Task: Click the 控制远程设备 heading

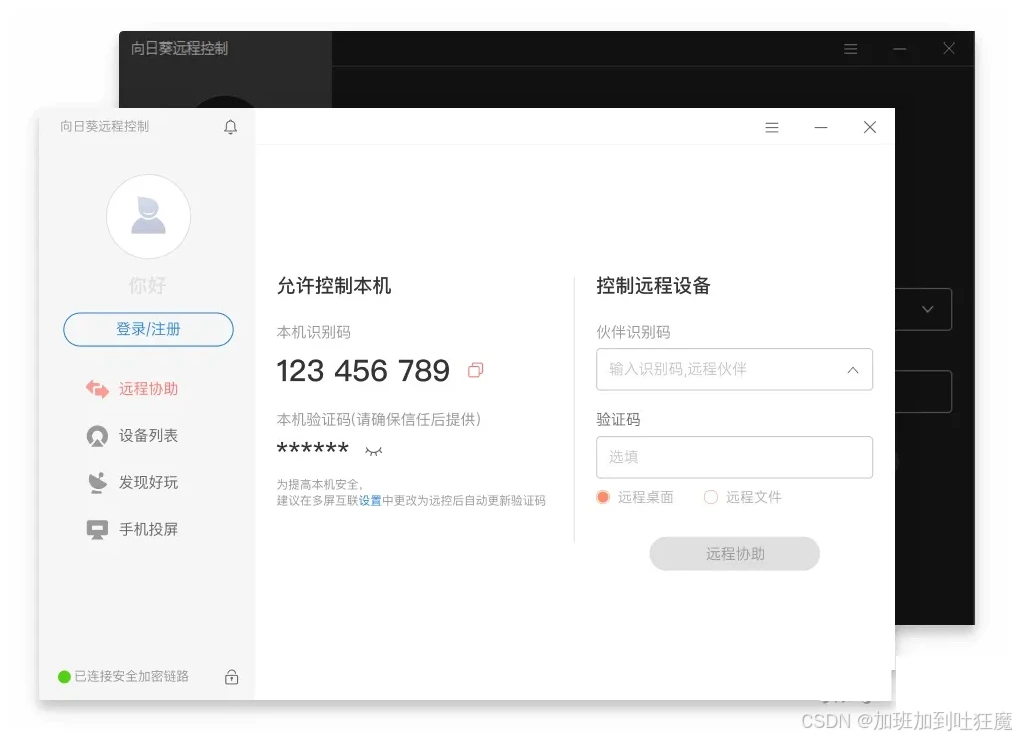Action: coord(653,286)
